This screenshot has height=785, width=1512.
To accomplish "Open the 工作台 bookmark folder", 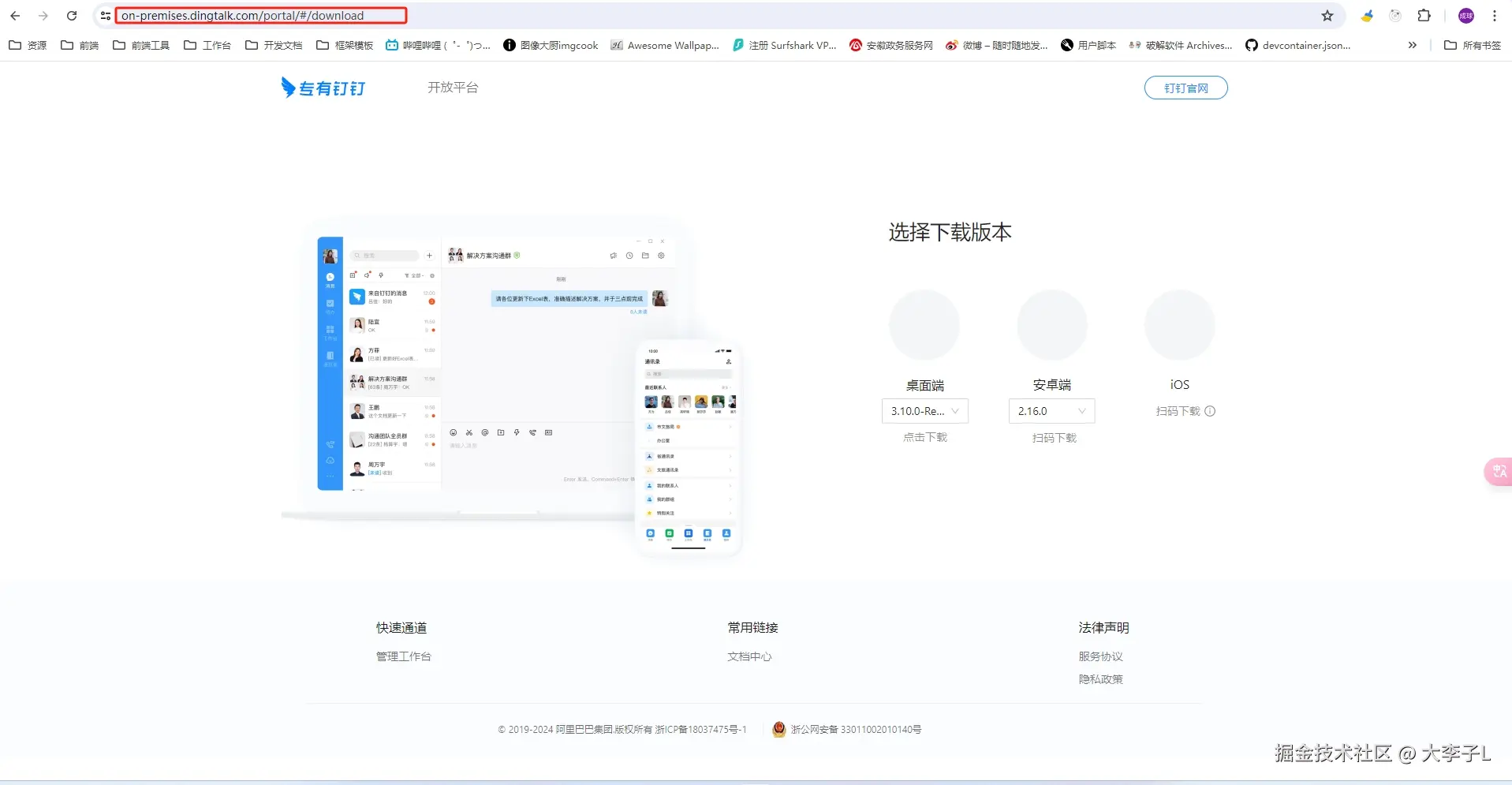I will [x=207, y=46].
